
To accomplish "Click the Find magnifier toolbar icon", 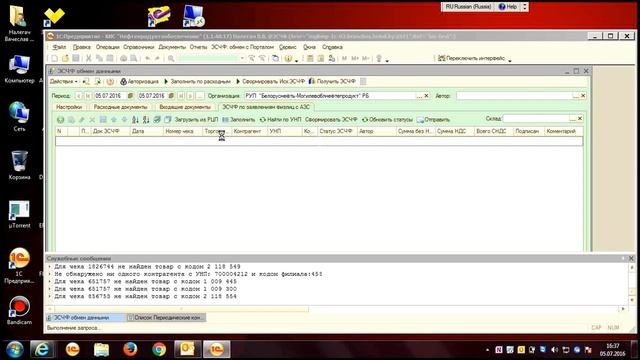I will coord(171,58).
